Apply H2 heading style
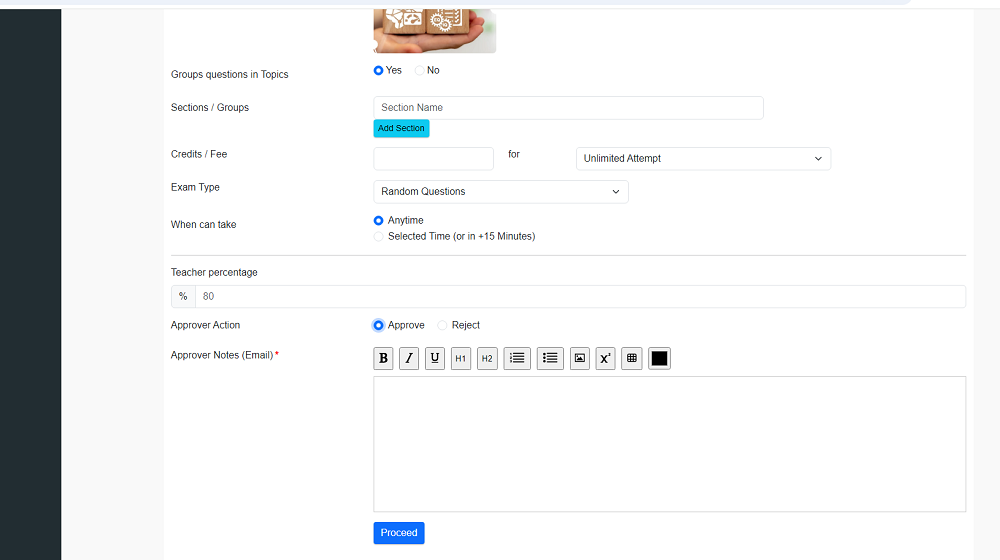The image size is (1000, 560). click(487, 358)
